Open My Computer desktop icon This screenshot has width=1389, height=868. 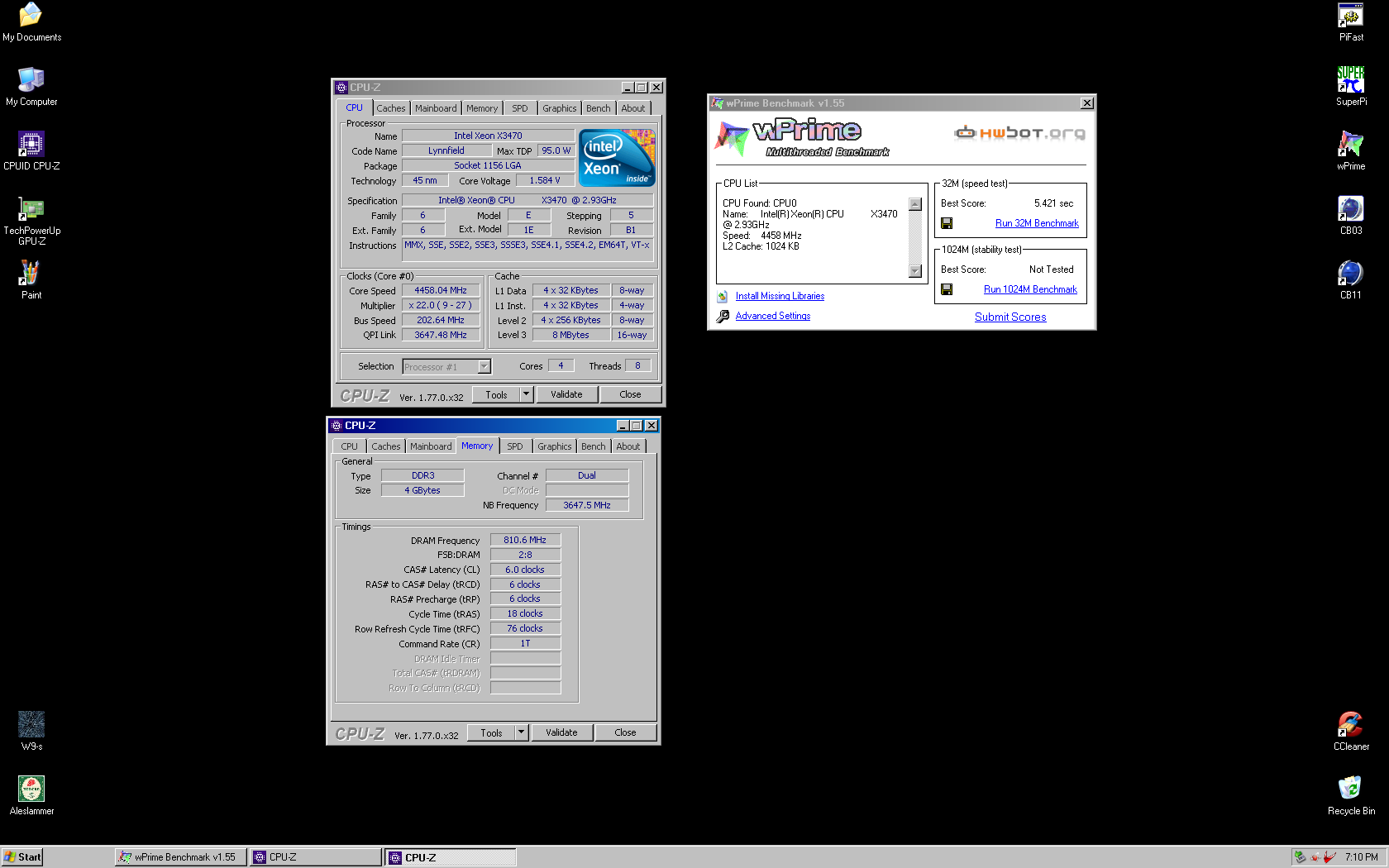coord(31,87)
